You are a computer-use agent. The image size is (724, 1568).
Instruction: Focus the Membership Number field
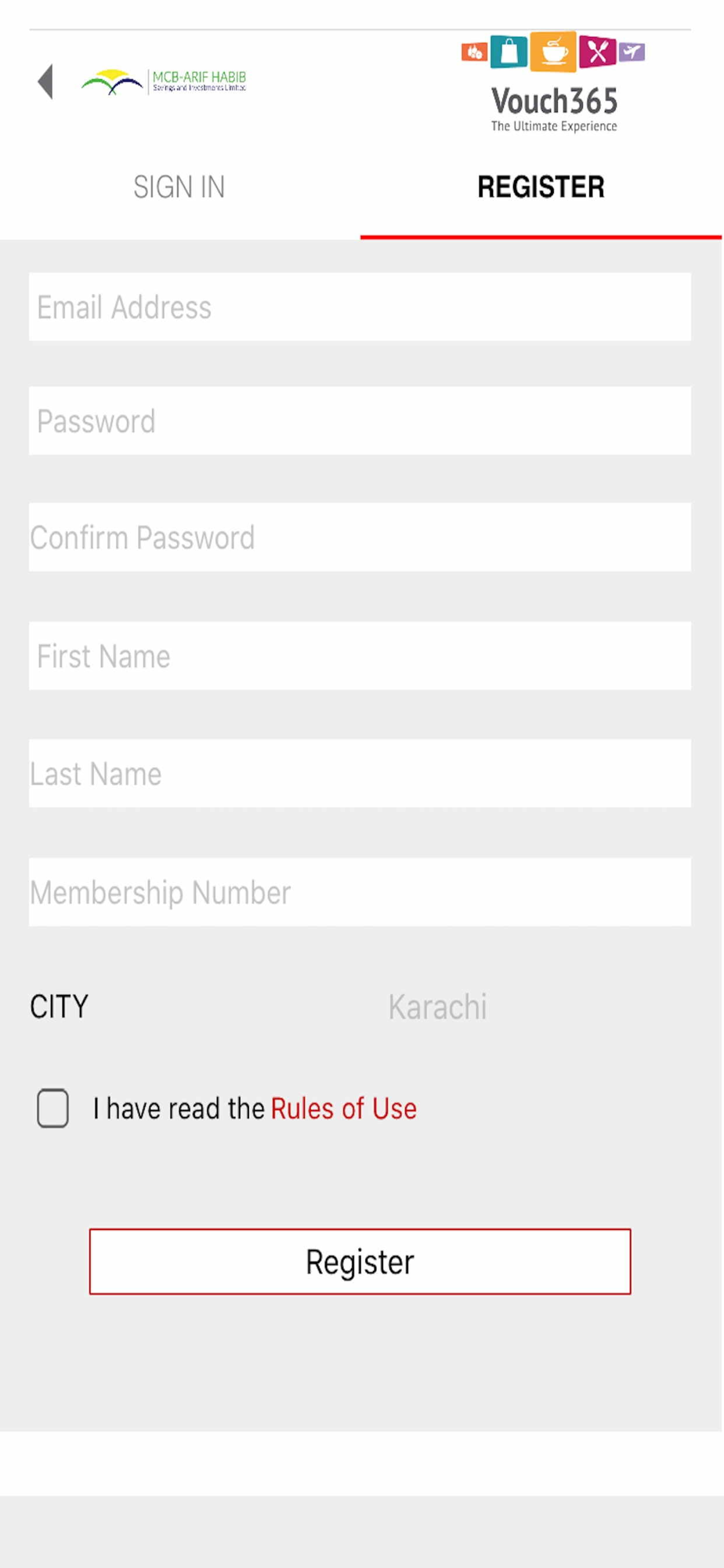coord(360,892)
